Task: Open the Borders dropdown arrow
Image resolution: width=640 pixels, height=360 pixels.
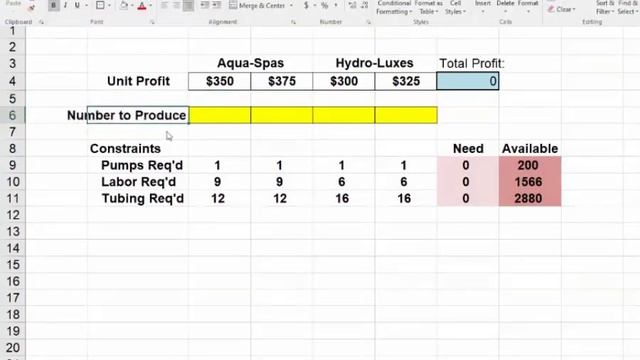Action: coord(109,5)
